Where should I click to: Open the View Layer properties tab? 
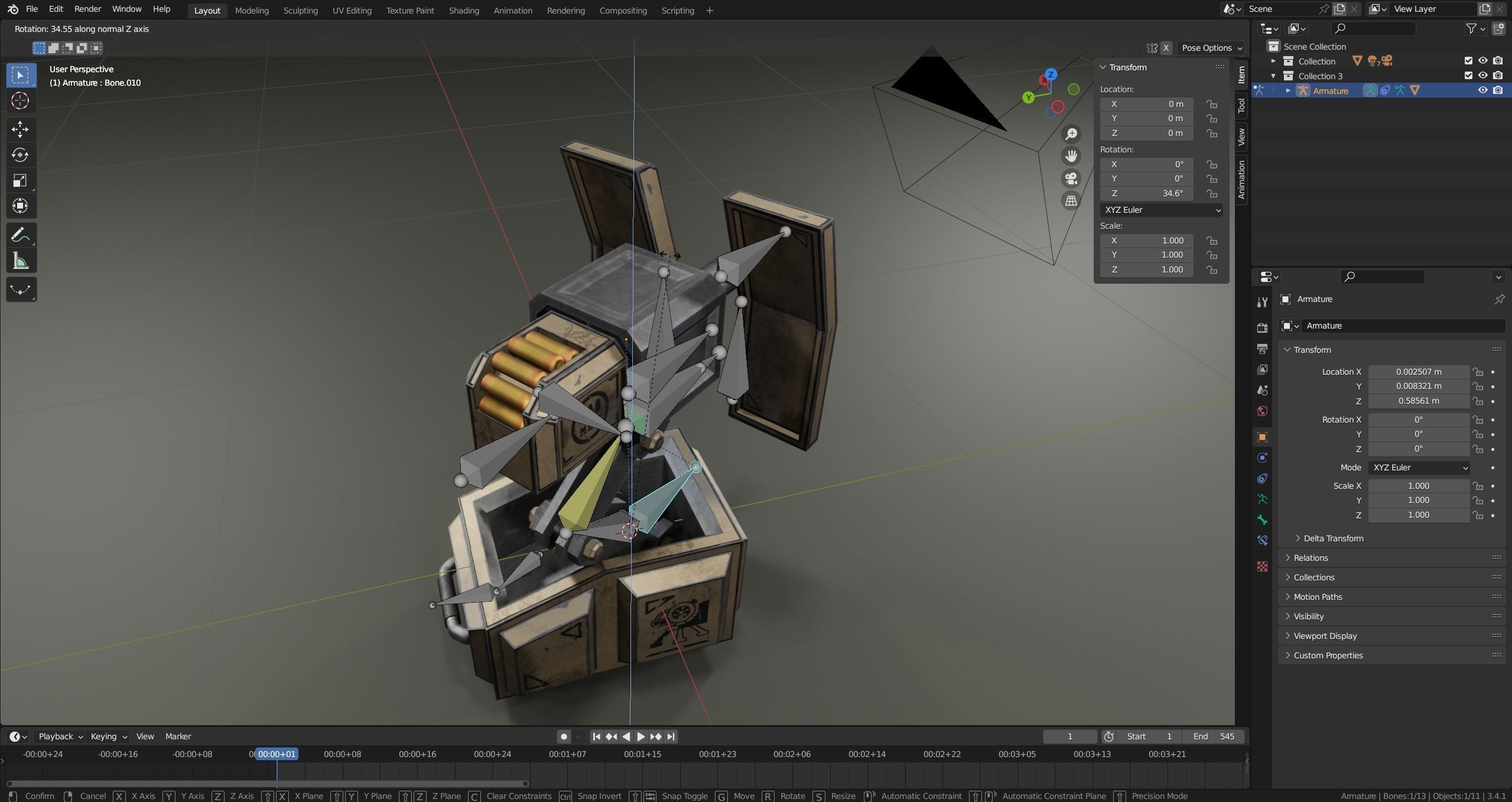coord(1262,369)
